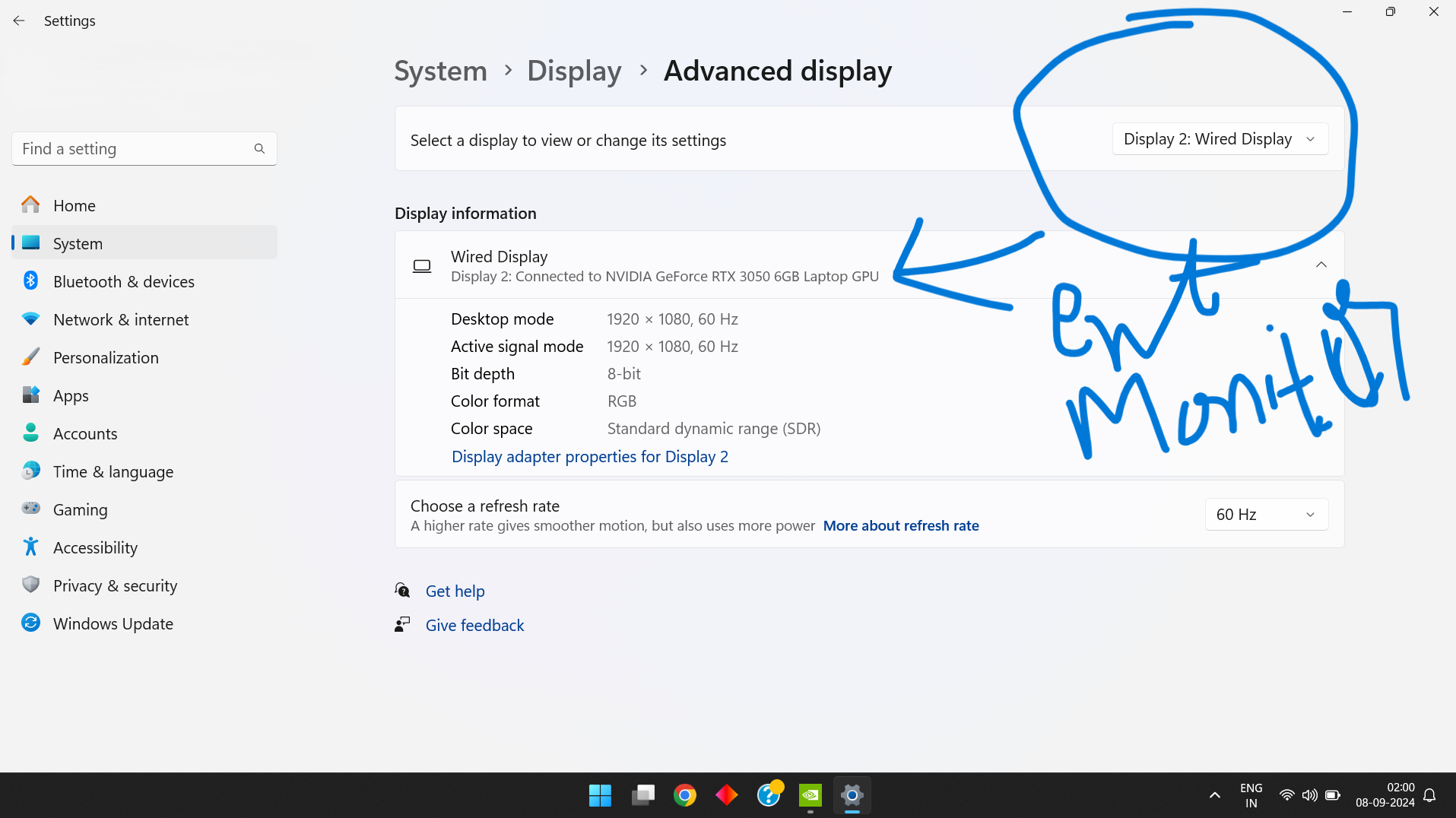Click the Accounts person icon
This screenshot has width=1456, height=818.
pyautogui.click(x=30, y=433)
